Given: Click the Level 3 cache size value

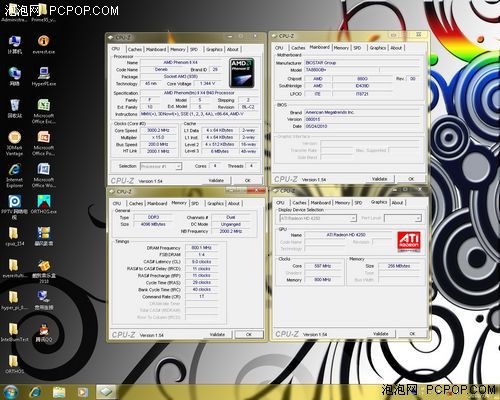Looking at the screenshot, I should [x=219, y=151].
